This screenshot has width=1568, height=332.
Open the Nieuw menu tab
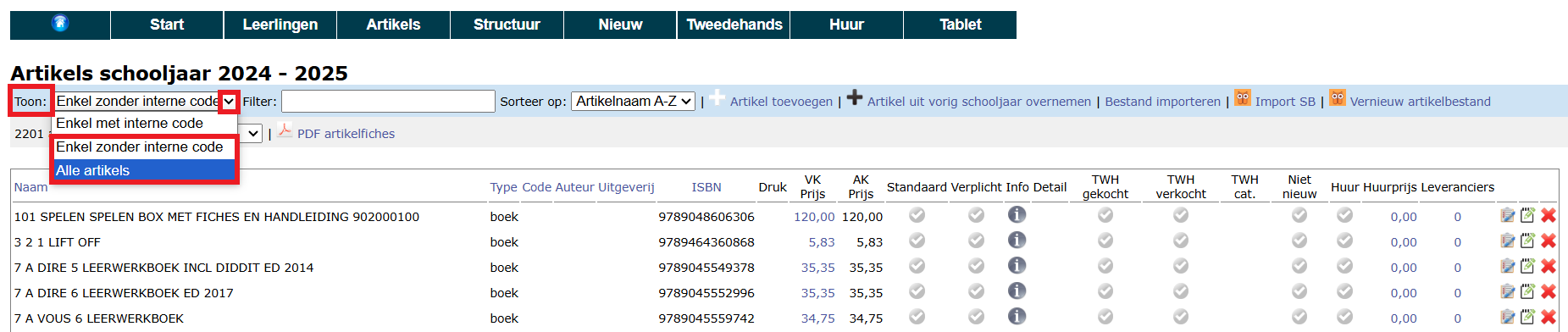(x=620, y=25)
